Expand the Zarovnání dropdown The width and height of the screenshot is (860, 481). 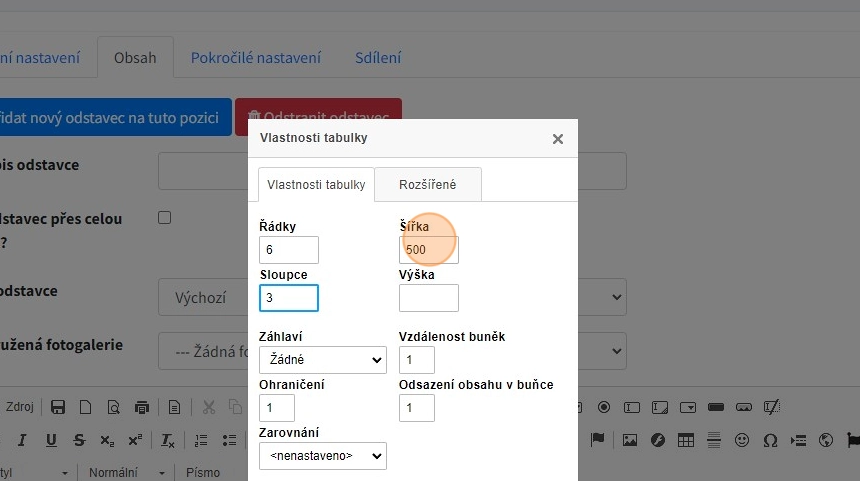(322, 456)
